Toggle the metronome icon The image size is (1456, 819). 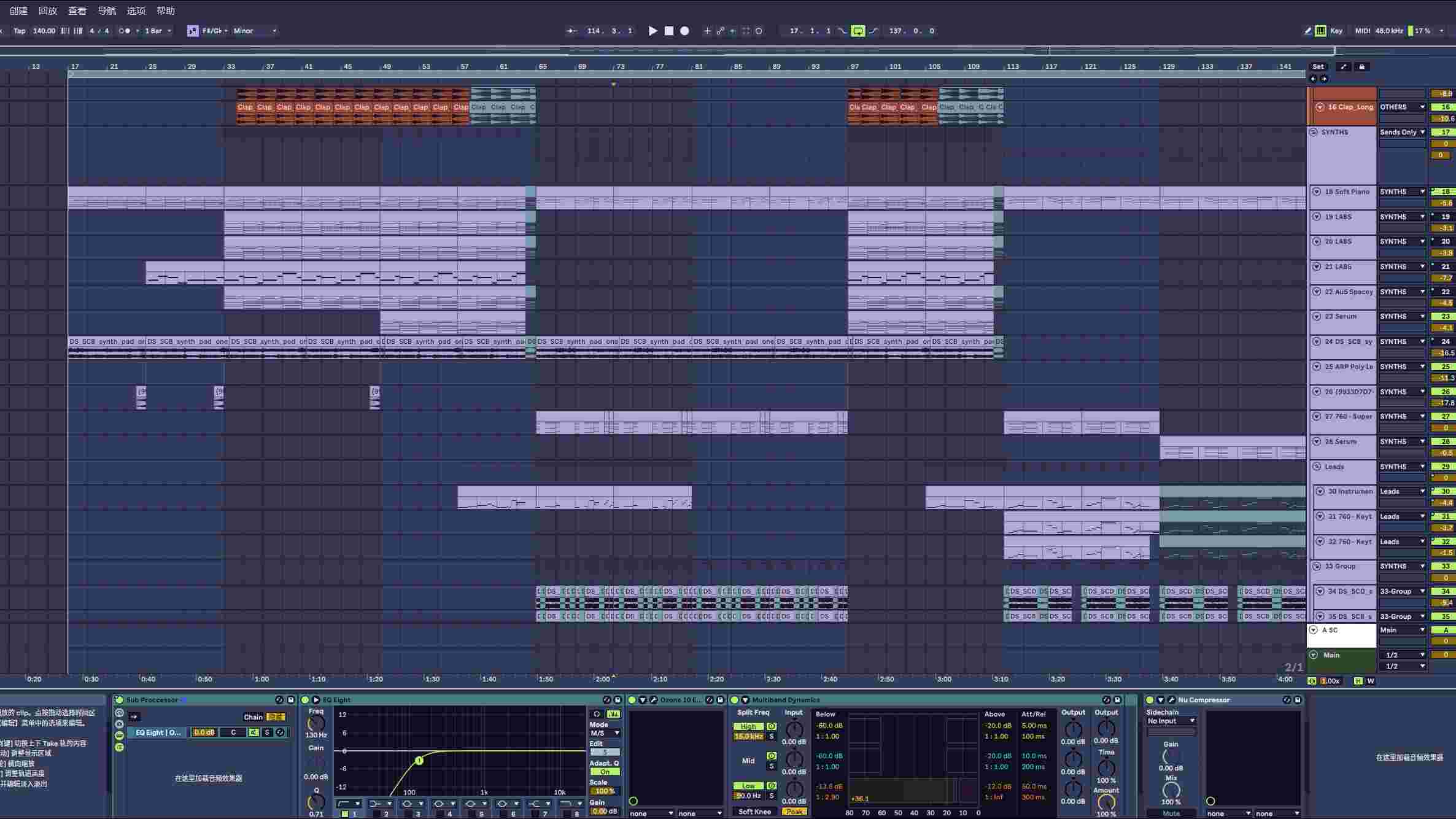point(125,31)
